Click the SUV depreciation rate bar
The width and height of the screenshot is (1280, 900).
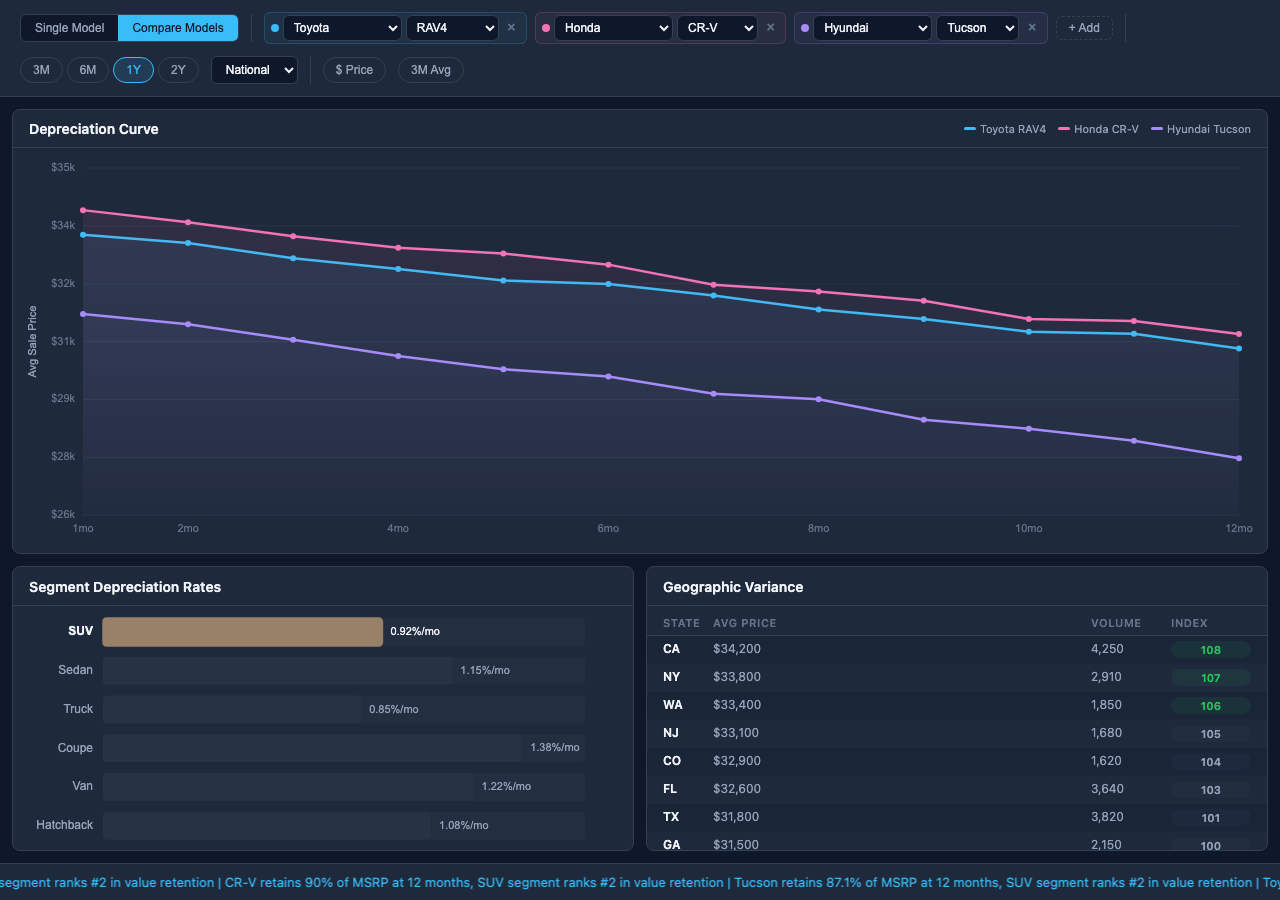pos(242,631)
